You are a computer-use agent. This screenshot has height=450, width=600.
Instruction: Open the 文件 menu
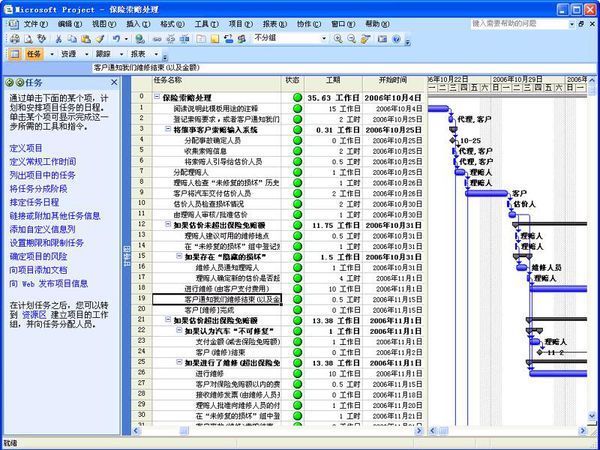[x=36, y=24]
